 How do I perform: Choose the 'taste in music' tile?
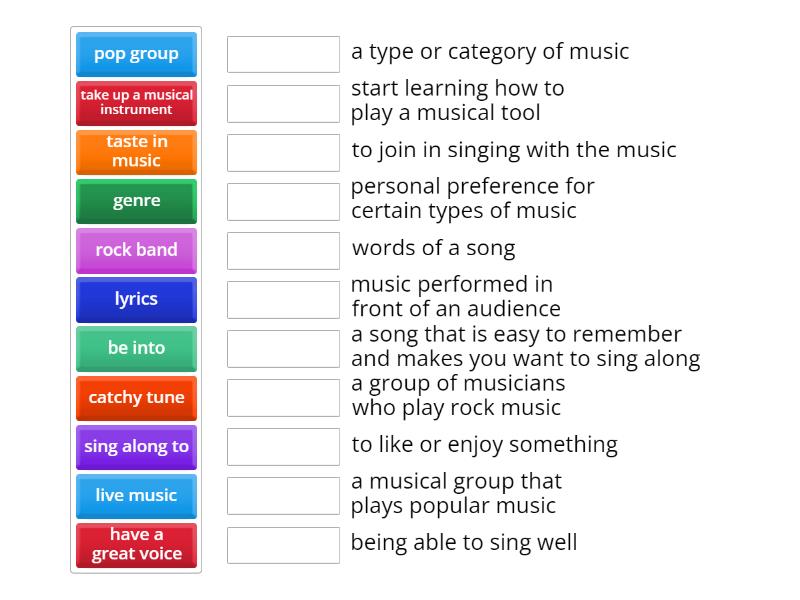(136, 152)
